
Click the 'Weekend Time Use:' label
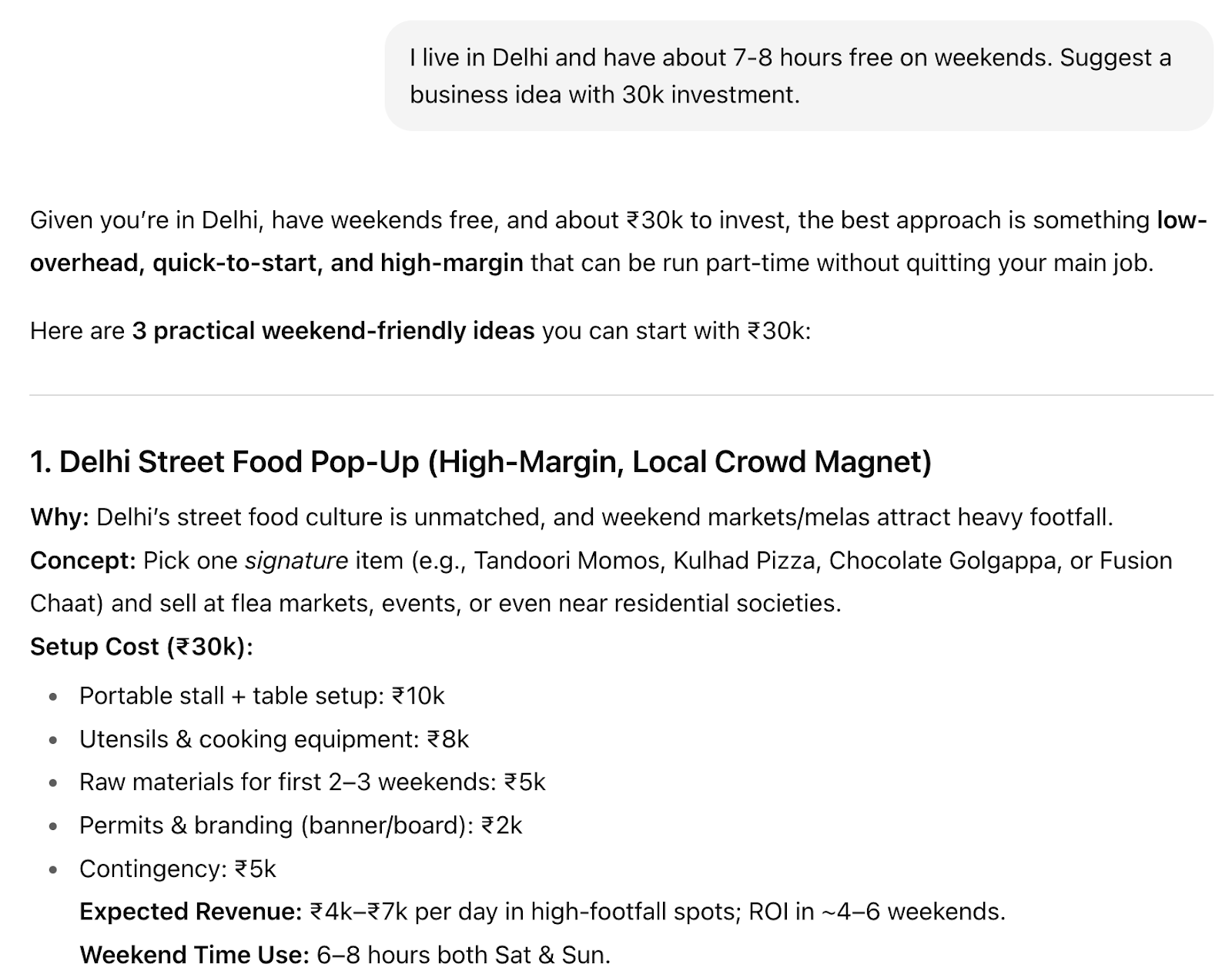click(194, 955)
